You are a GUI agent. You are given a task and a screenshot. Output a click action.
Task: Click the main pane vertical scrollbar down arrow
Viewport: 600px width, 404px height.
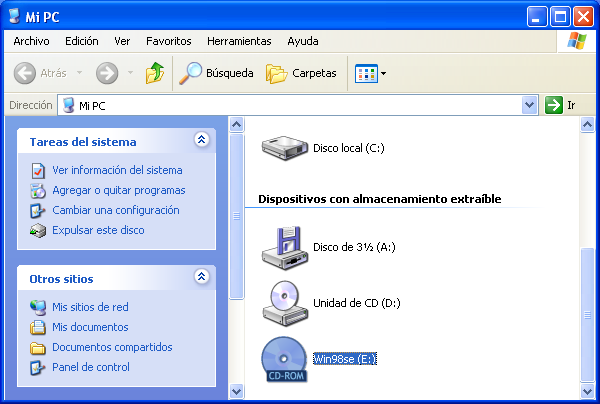[589, 390]
